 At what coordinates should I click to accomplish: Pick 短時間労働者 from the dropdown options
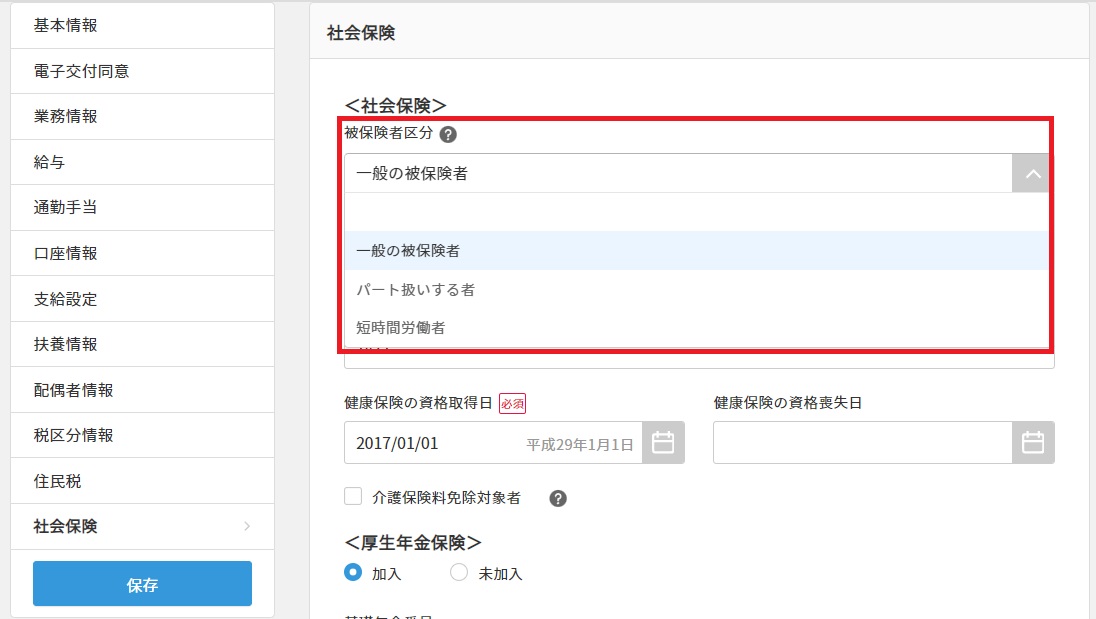point(399,327)
